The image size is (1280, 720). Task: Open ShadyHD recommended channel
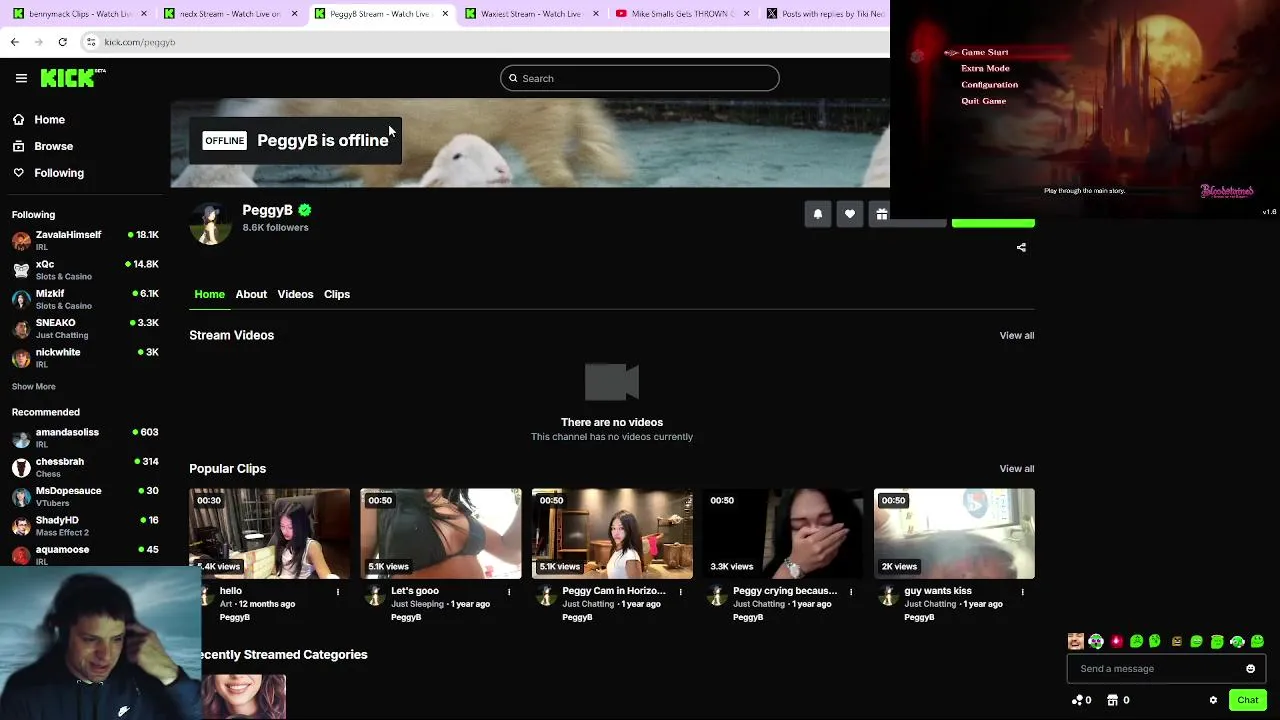click(85, 526)
